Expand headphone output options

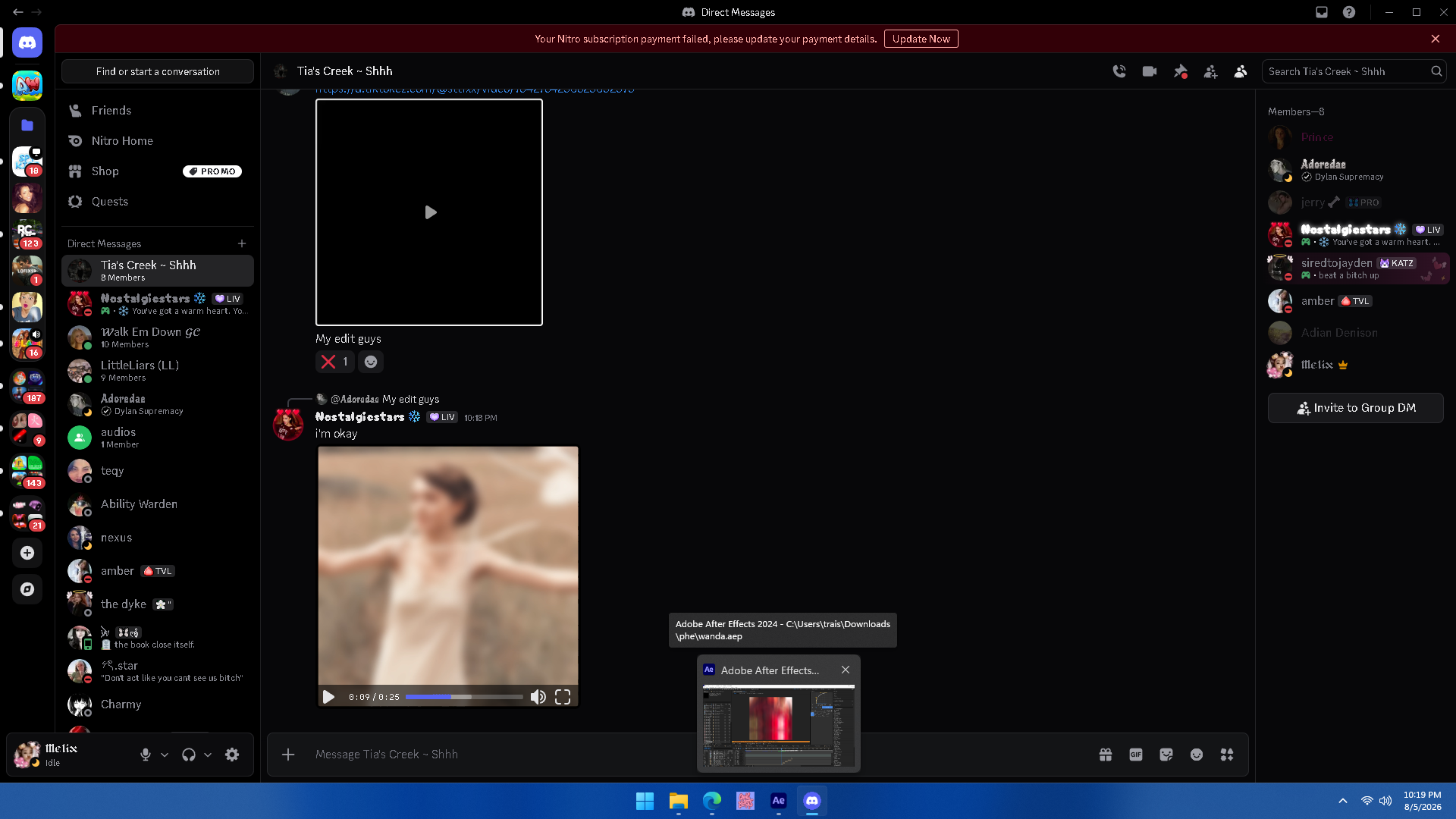click(208, 755)
